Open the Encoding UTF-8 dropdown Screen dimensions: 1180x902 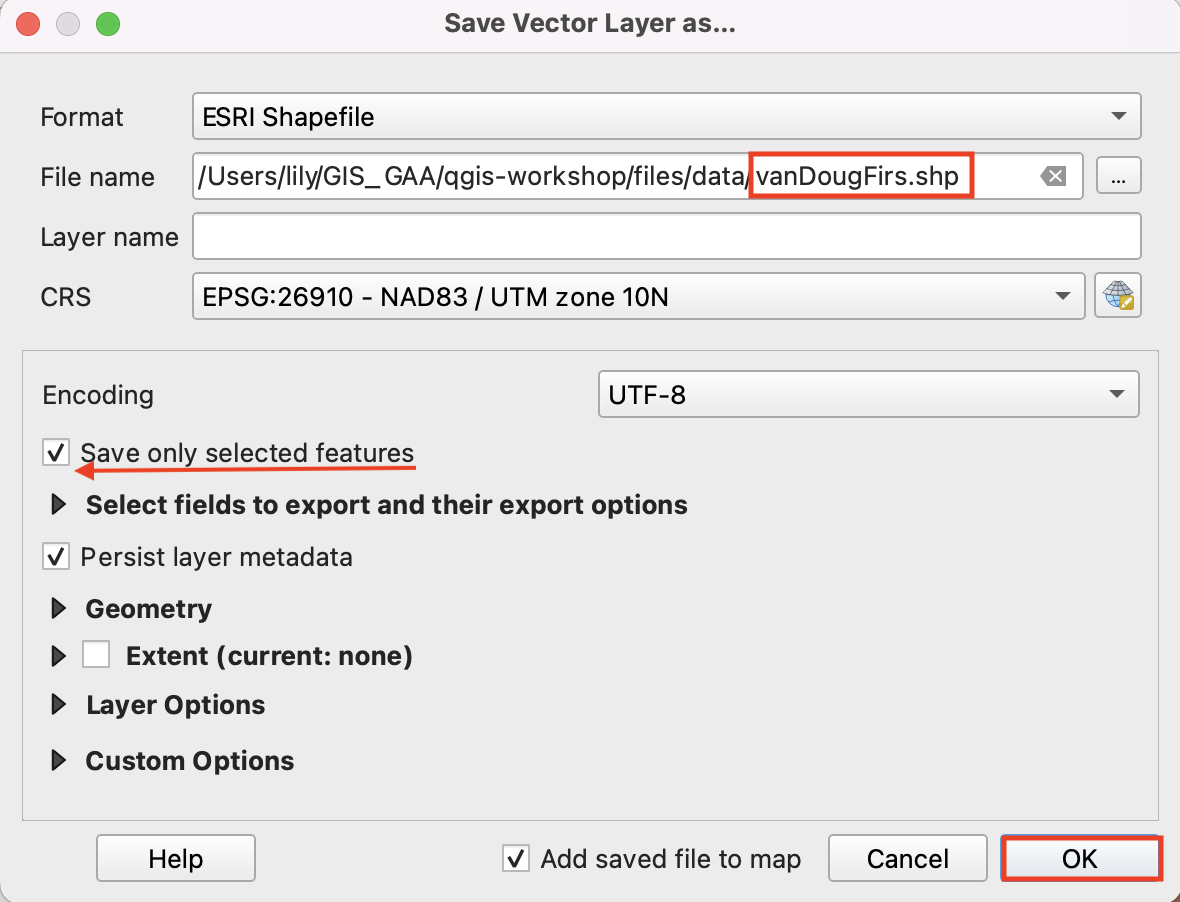[x=867, y=395]
